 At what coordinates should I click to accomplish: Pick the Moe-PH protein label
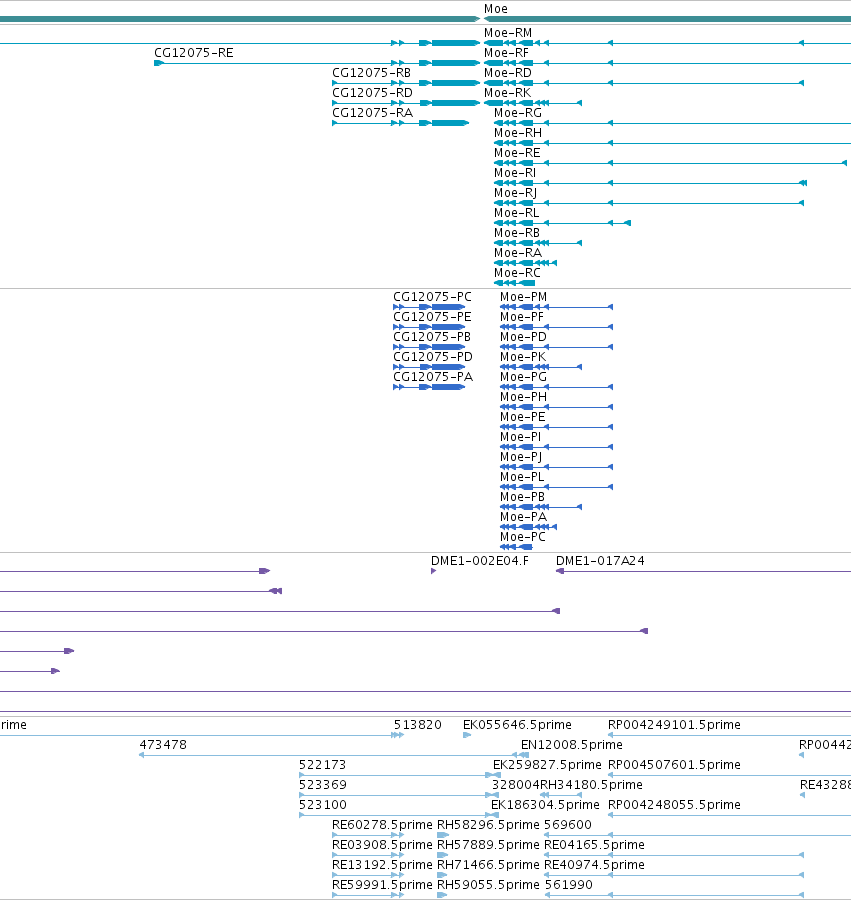click(523, 397)
